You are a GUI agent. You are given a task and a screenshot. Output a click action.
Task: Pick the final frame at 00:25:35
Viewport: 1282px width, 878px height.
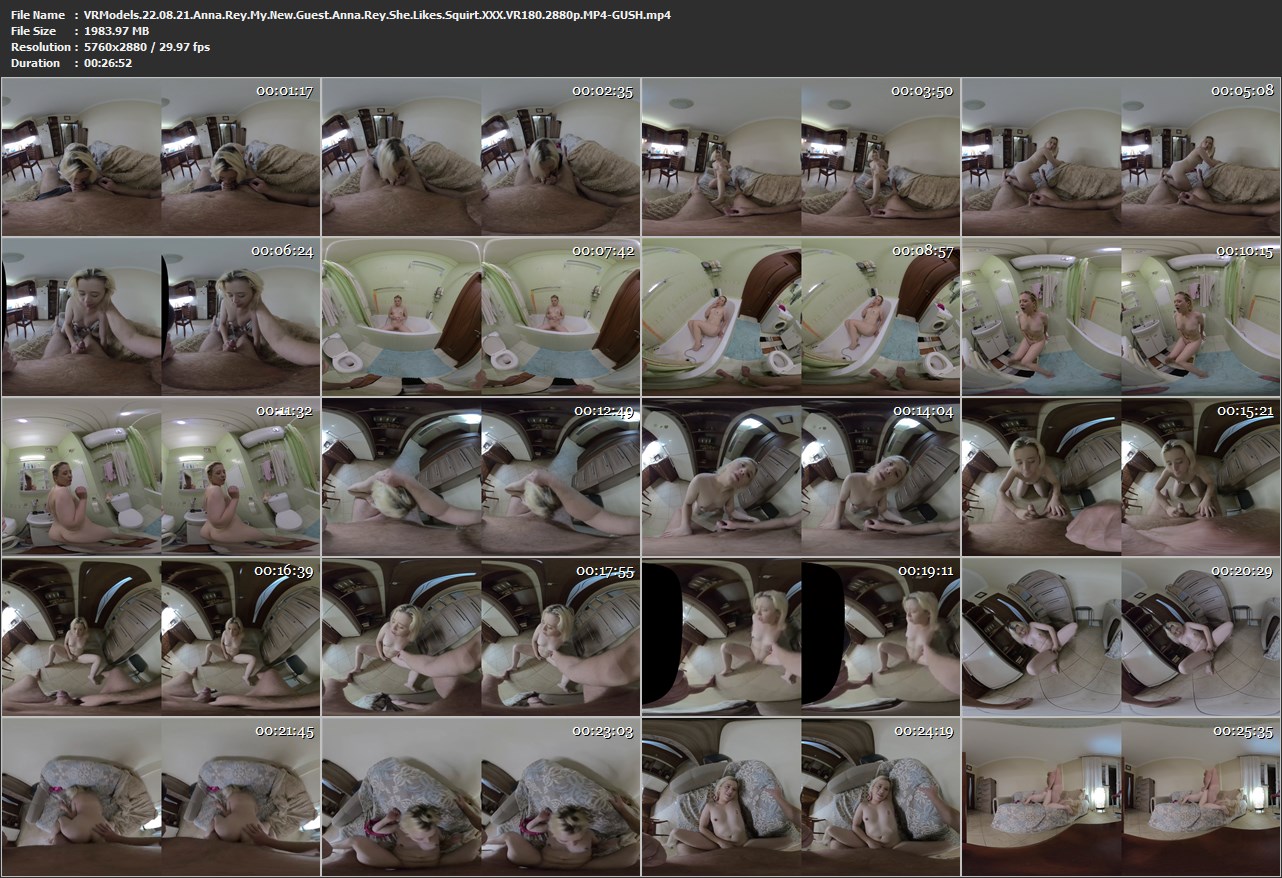[x=1121, y=797]
